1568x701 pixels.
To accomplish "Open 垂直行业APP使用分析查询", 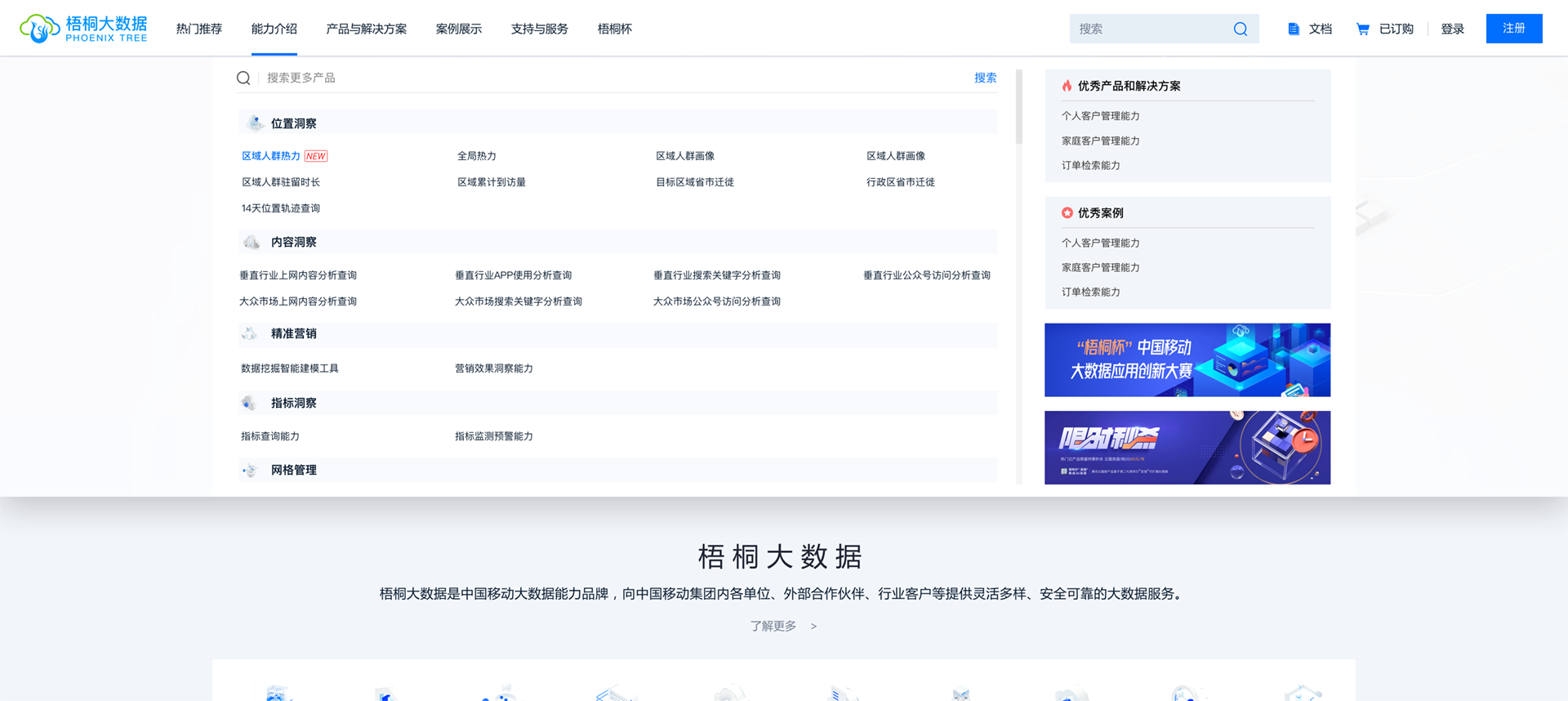I will click(x=514, y=275).
